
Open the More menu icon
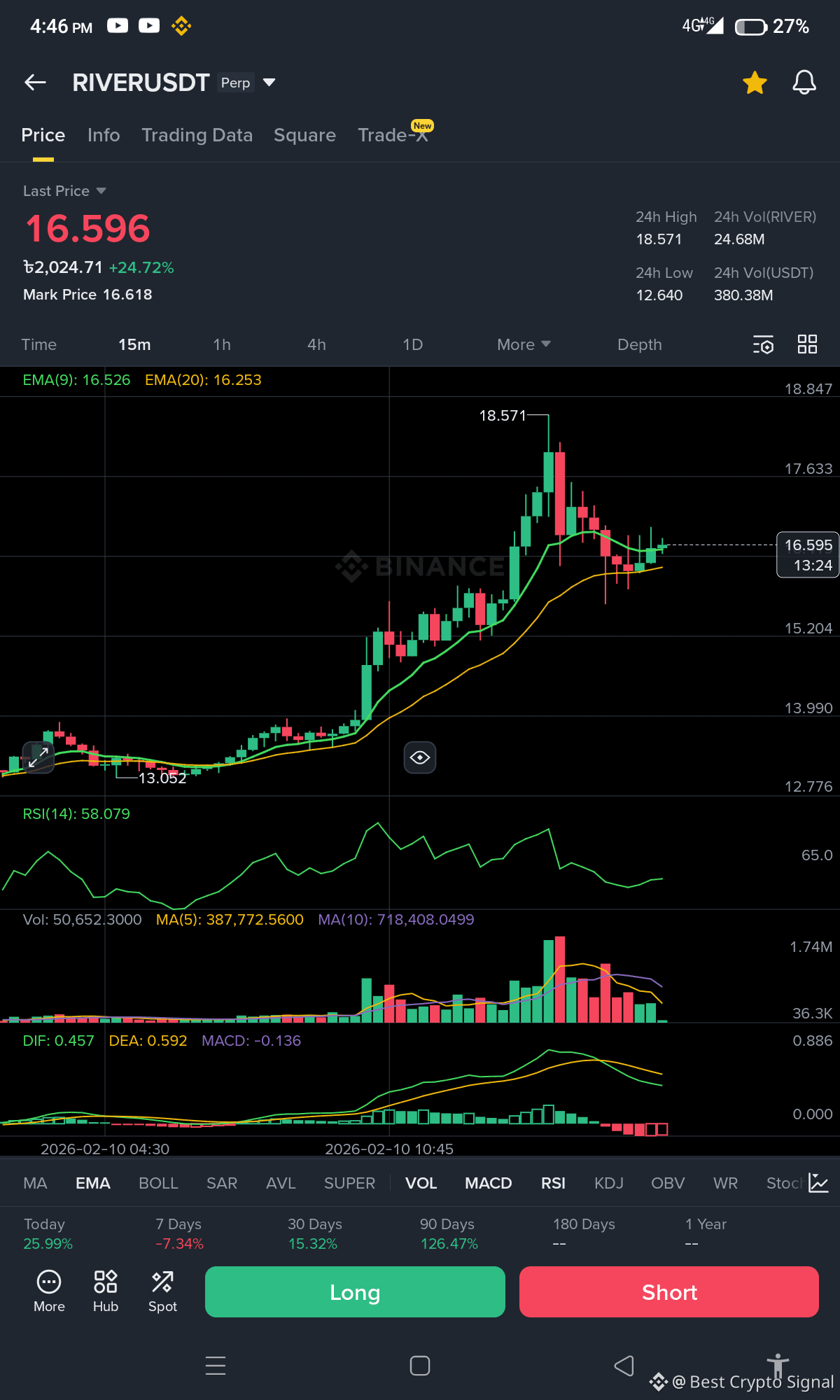point(49,1291)
